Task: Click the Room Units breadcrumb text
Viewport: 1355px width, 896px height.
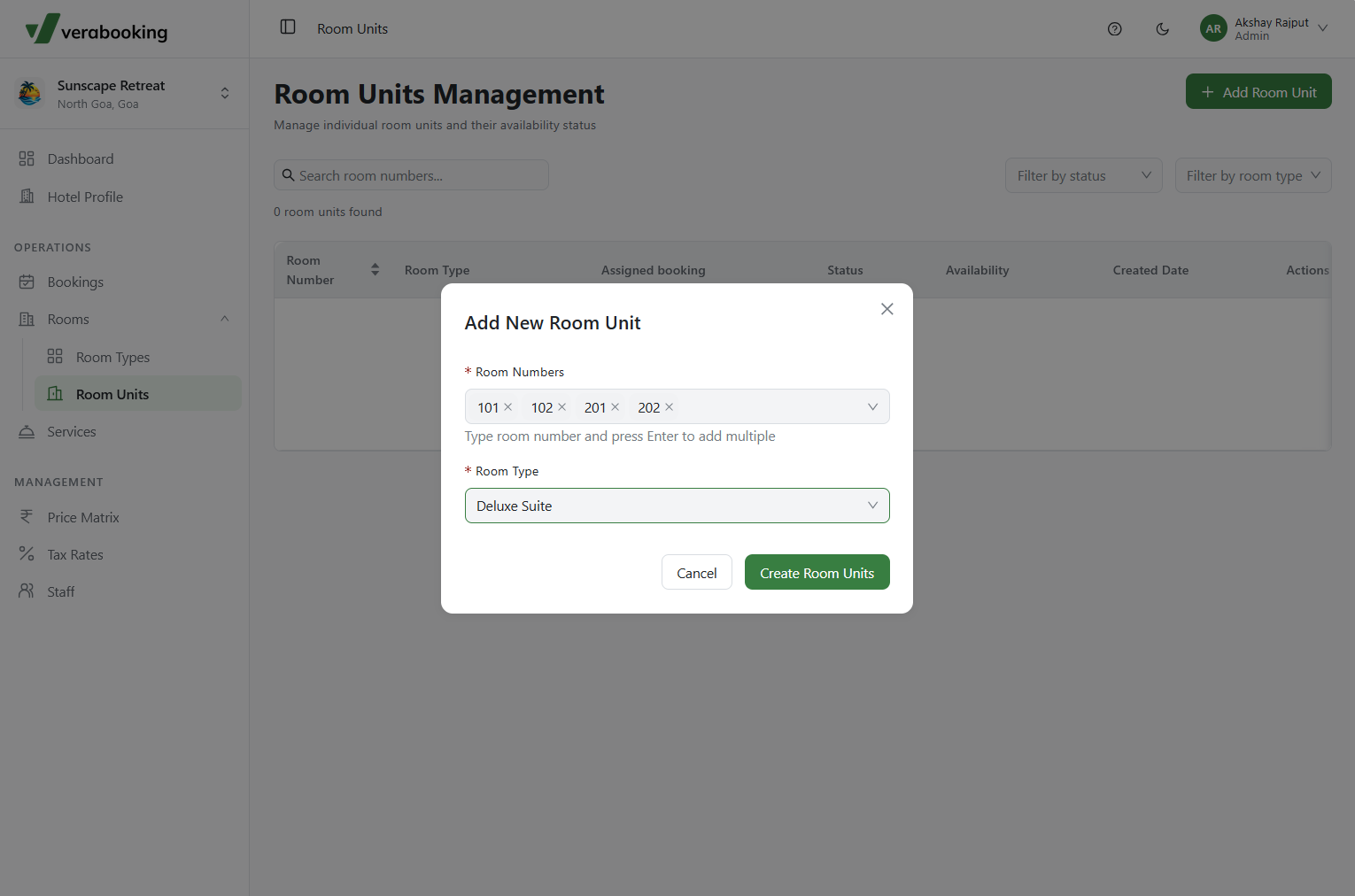Action: (352, 28)
